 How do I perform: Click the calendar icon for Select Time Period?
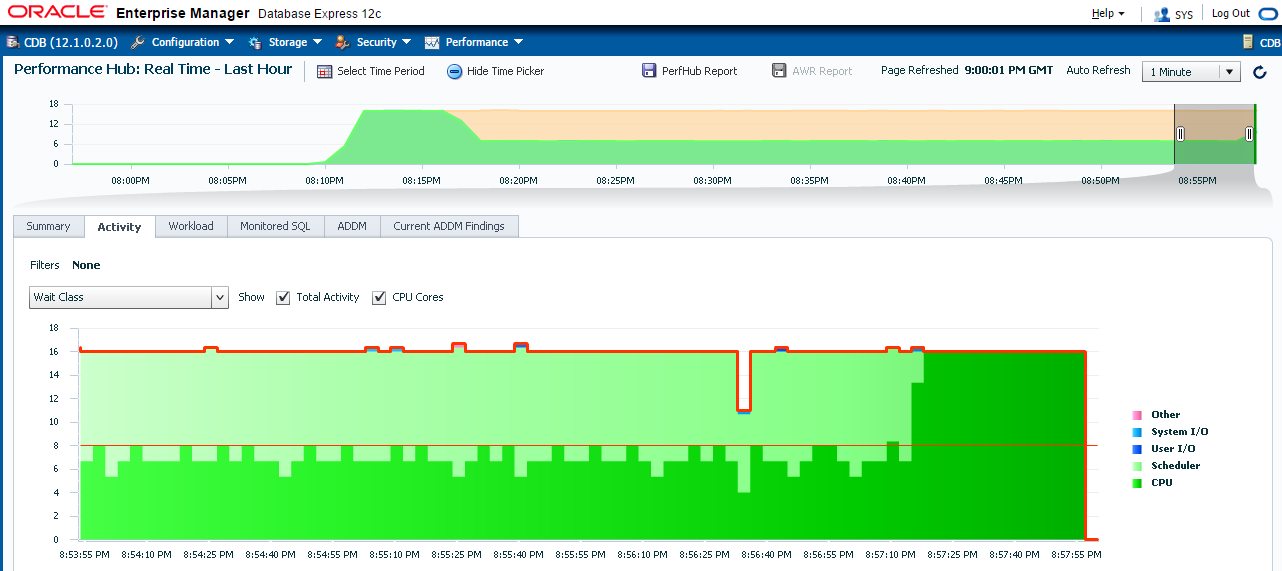[324, 71]
